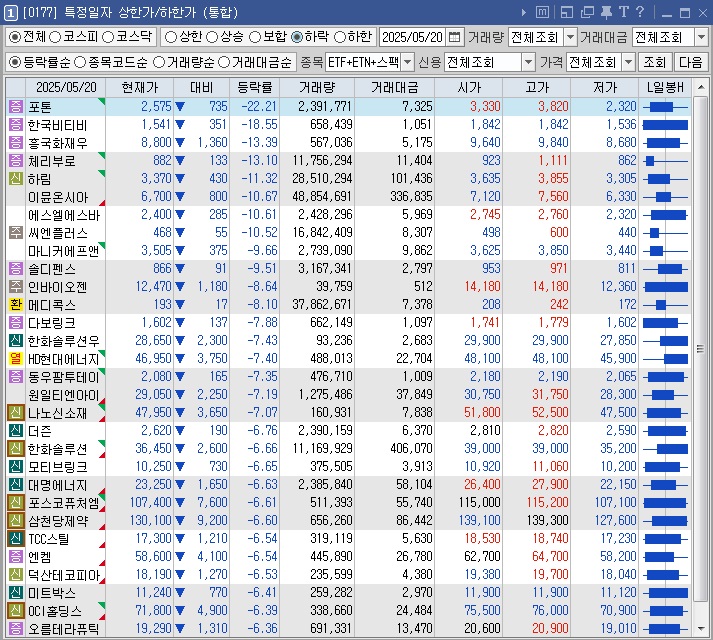Click the 신 badge beside OCI홀딩스

tap(15, 610)
